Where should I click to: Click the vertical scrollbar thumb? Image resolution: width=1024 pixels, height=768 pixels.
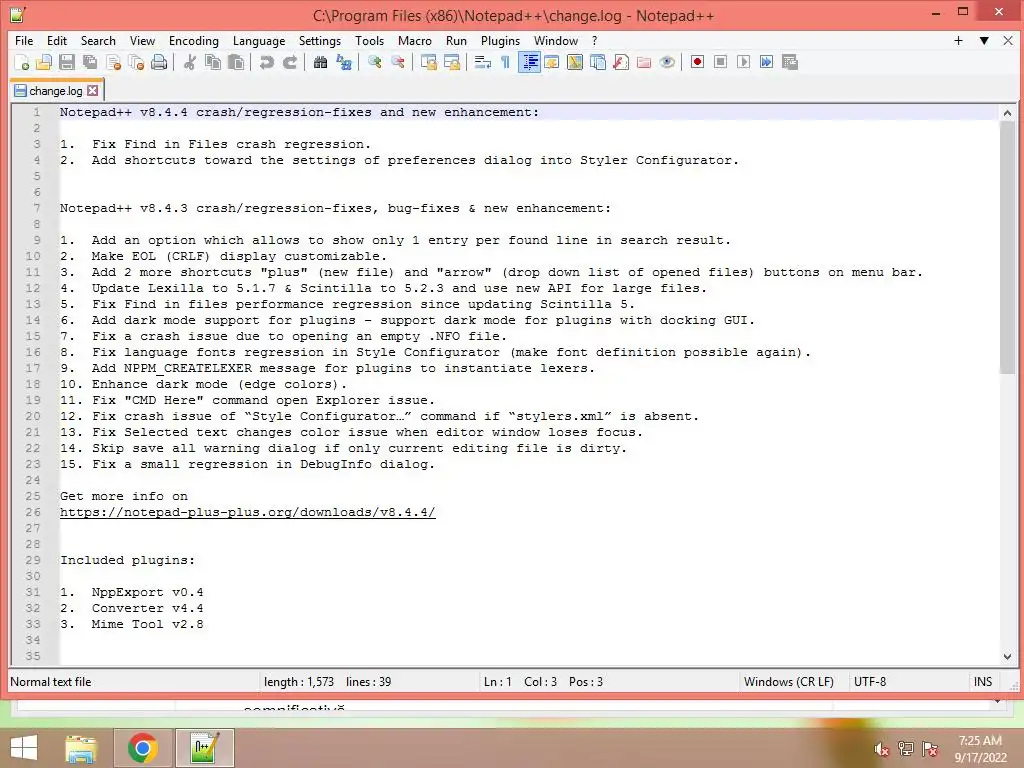pyautogui.click(x=1007, y=248)
